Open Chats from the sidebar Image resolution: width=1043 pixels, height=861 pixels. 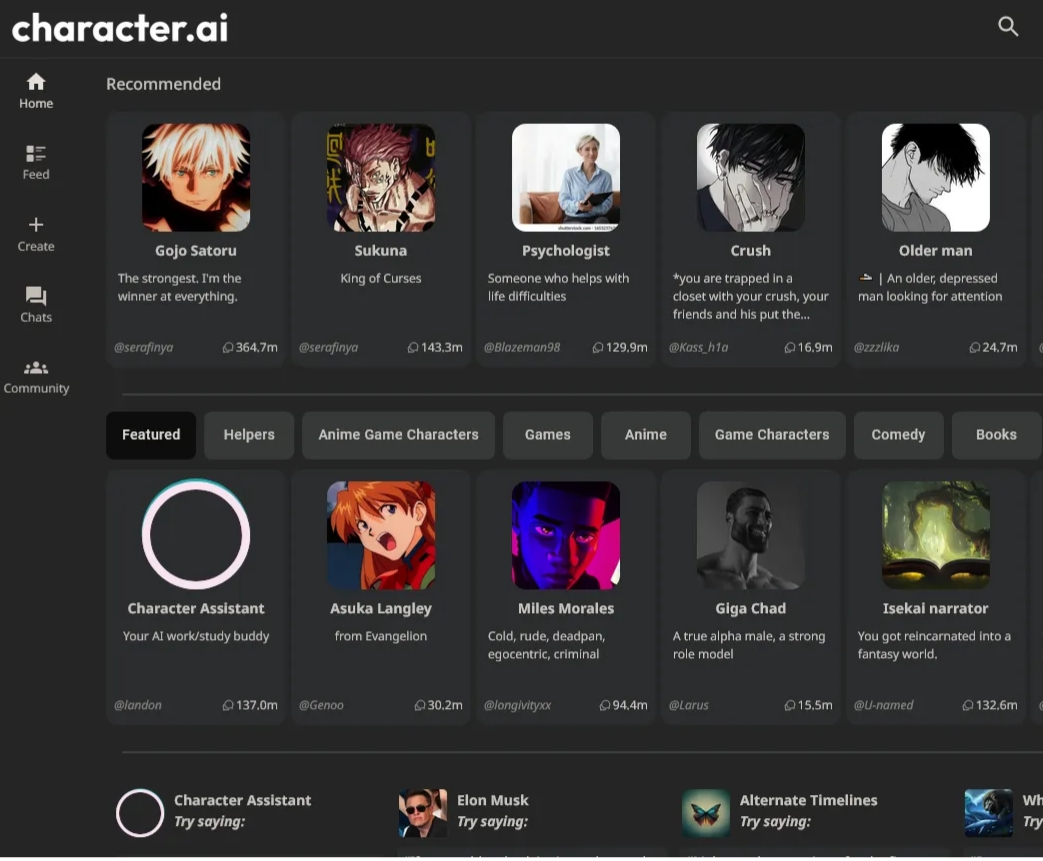click(36, 296)
